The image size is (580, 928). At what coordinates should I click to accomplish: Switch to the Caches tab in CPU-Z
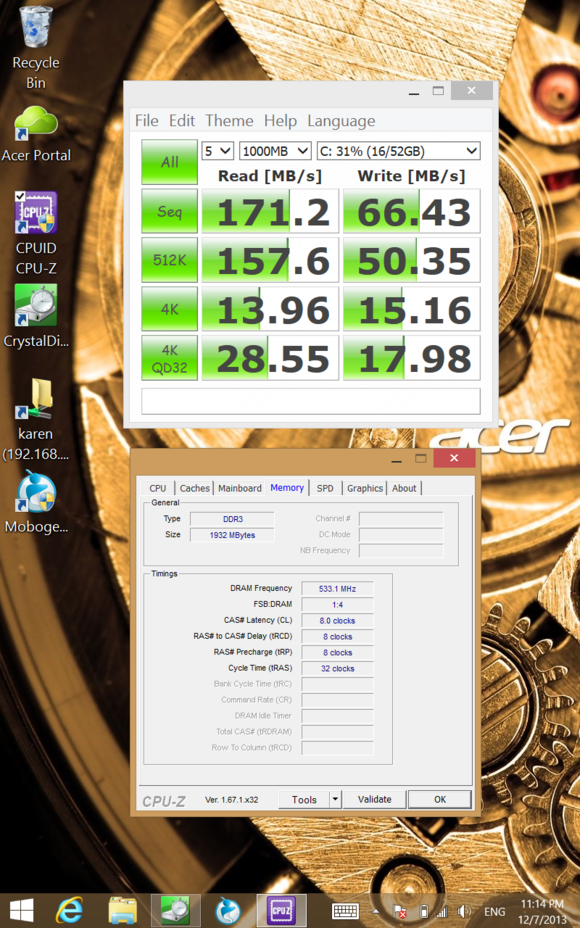pyautogui.click(x=195, y=488)
